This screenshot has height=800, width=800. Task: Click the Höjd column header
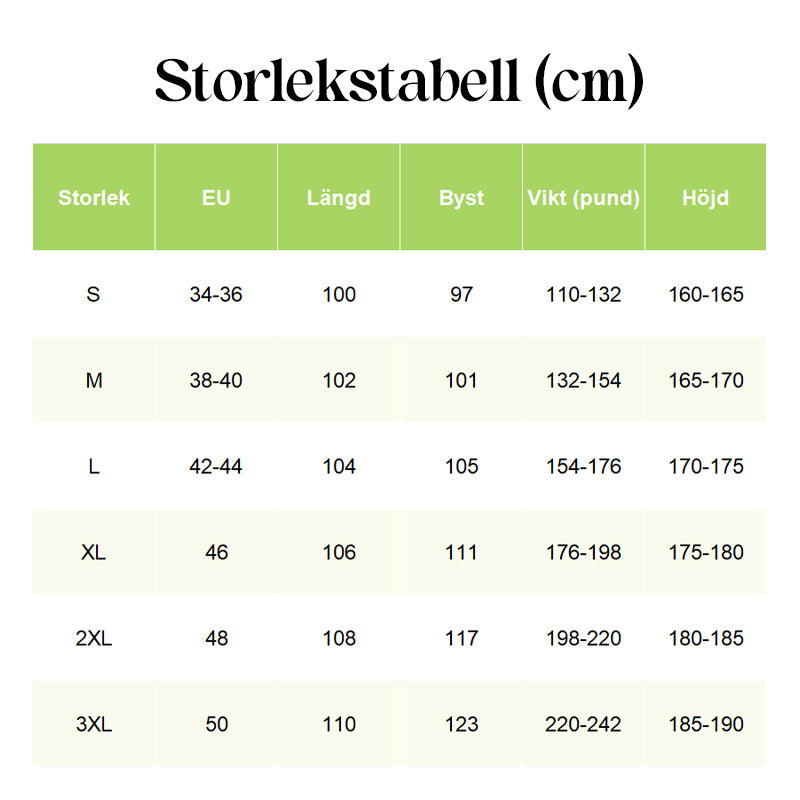point(706,197)
